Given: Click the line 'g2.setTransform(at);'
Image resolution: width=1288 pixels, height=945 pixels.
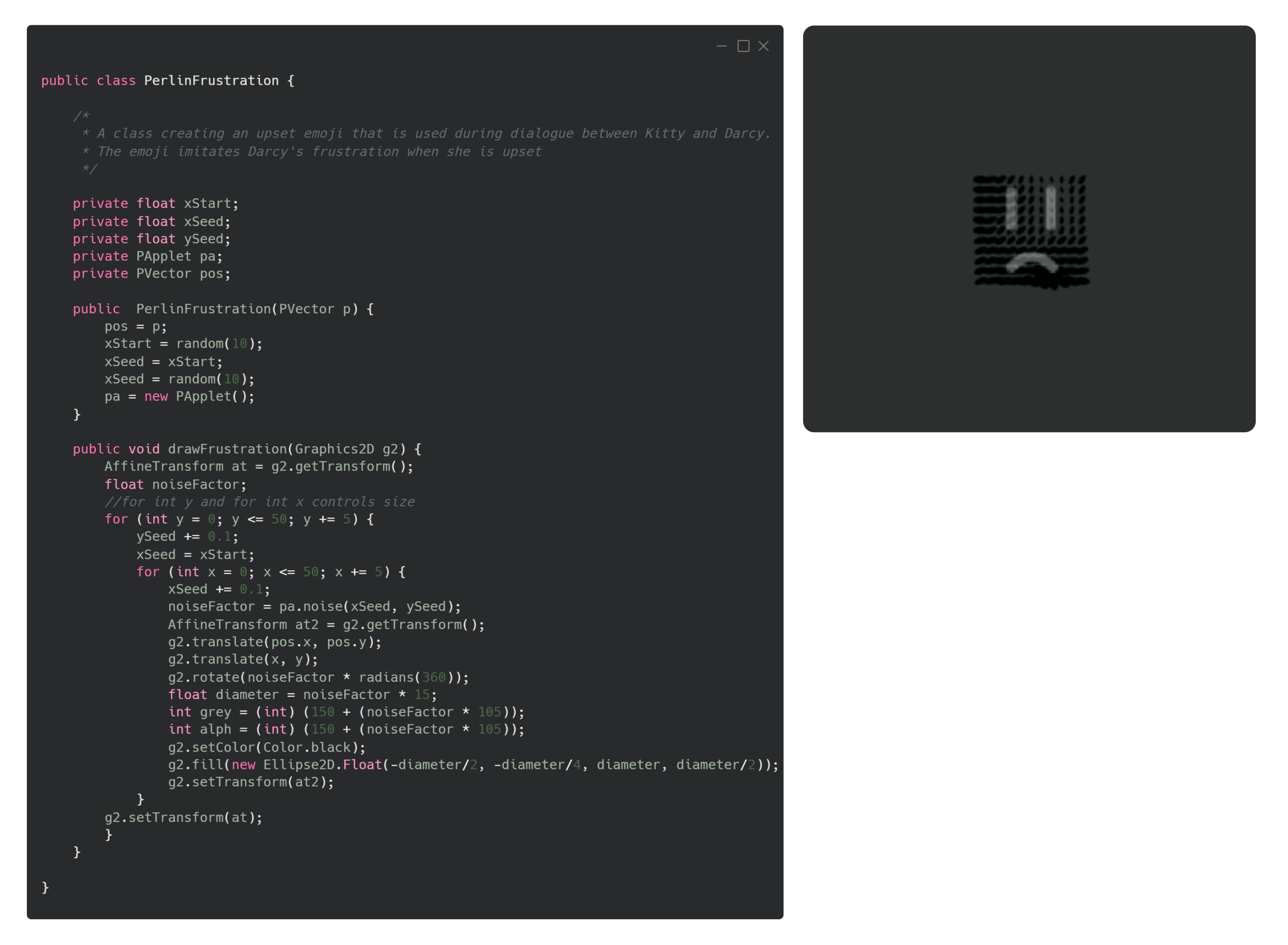Looking at the screenshot, I should point(183,818).
